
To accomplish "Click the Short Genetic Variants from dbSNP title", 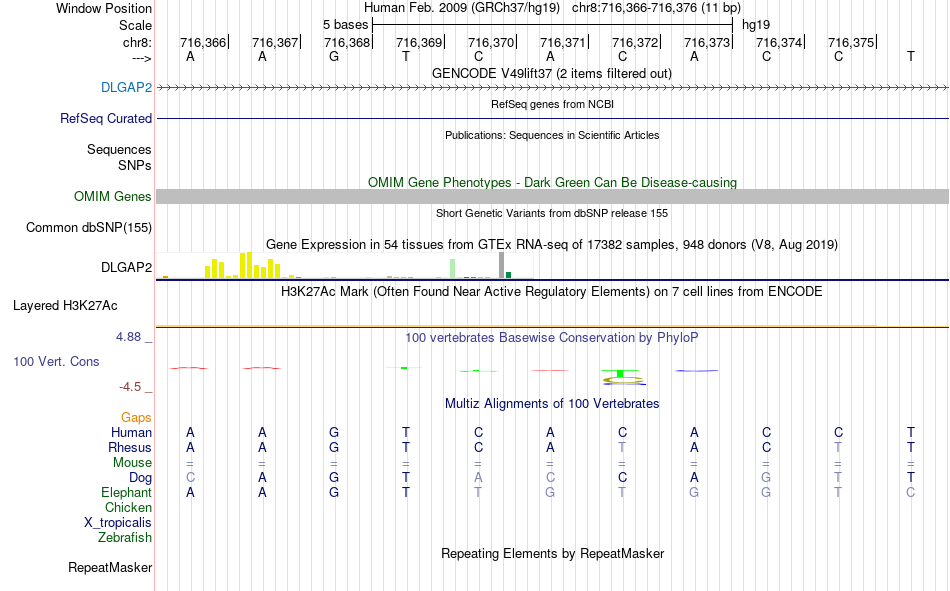I will point(552,213).
